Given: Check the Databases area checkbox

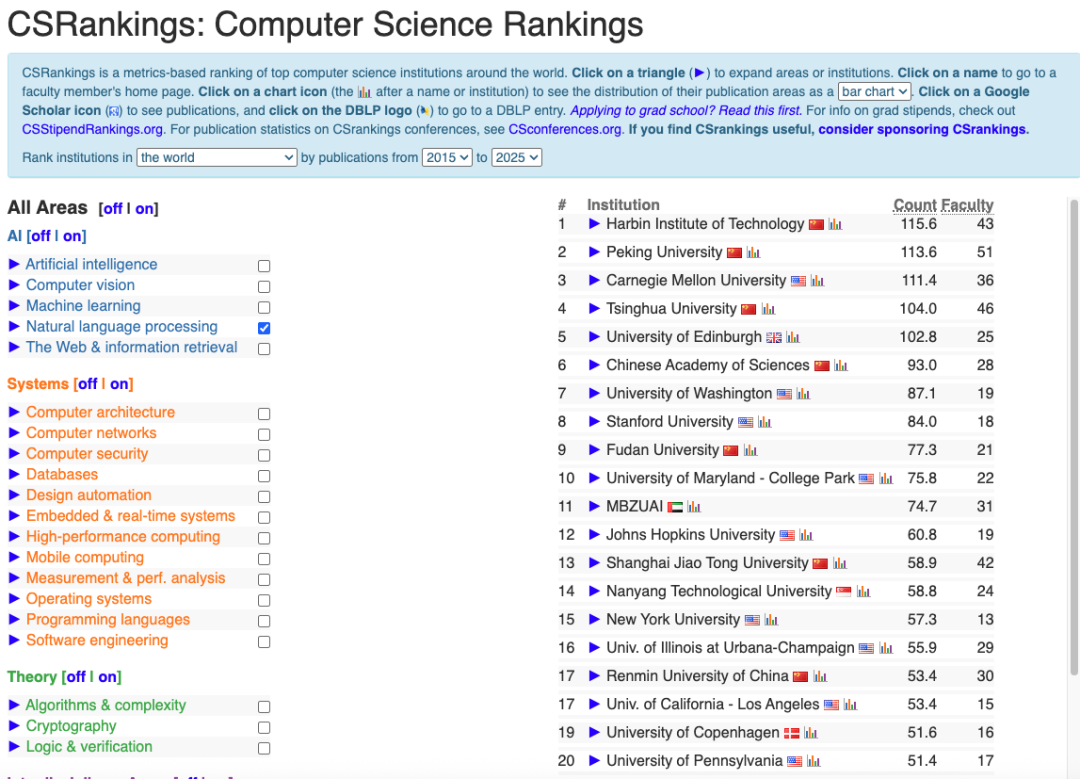Looking at the screenshot, I should (x=264, y=476).
